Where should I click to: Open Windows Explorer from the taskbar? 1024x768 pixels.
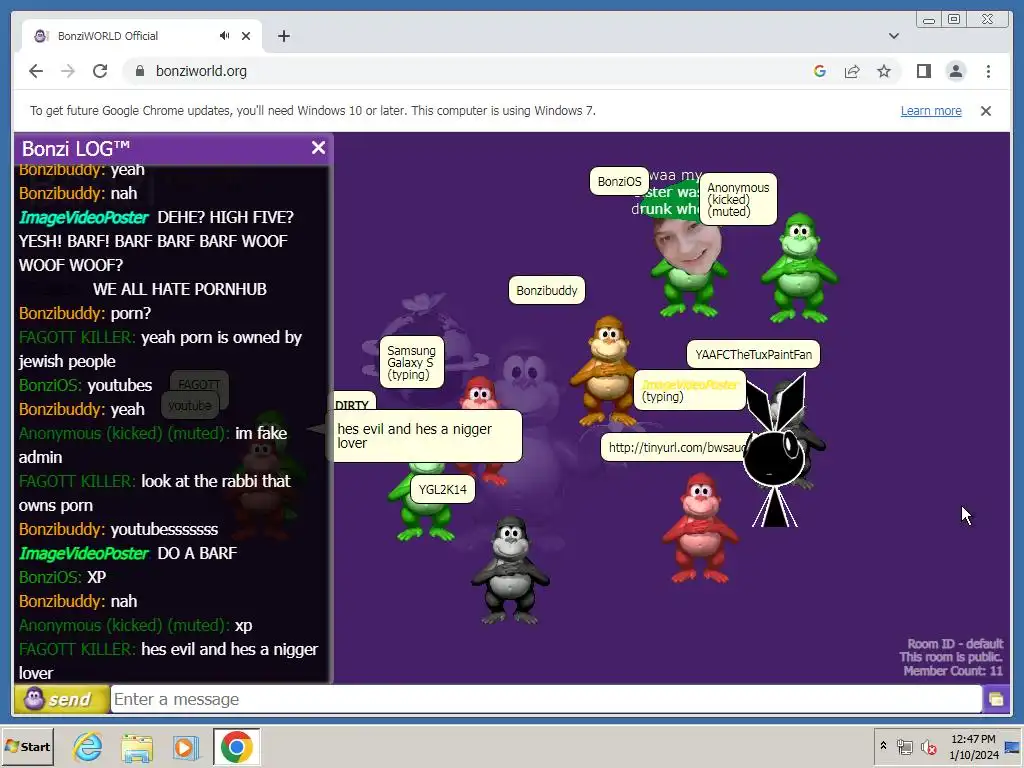(x=137, y=746)
